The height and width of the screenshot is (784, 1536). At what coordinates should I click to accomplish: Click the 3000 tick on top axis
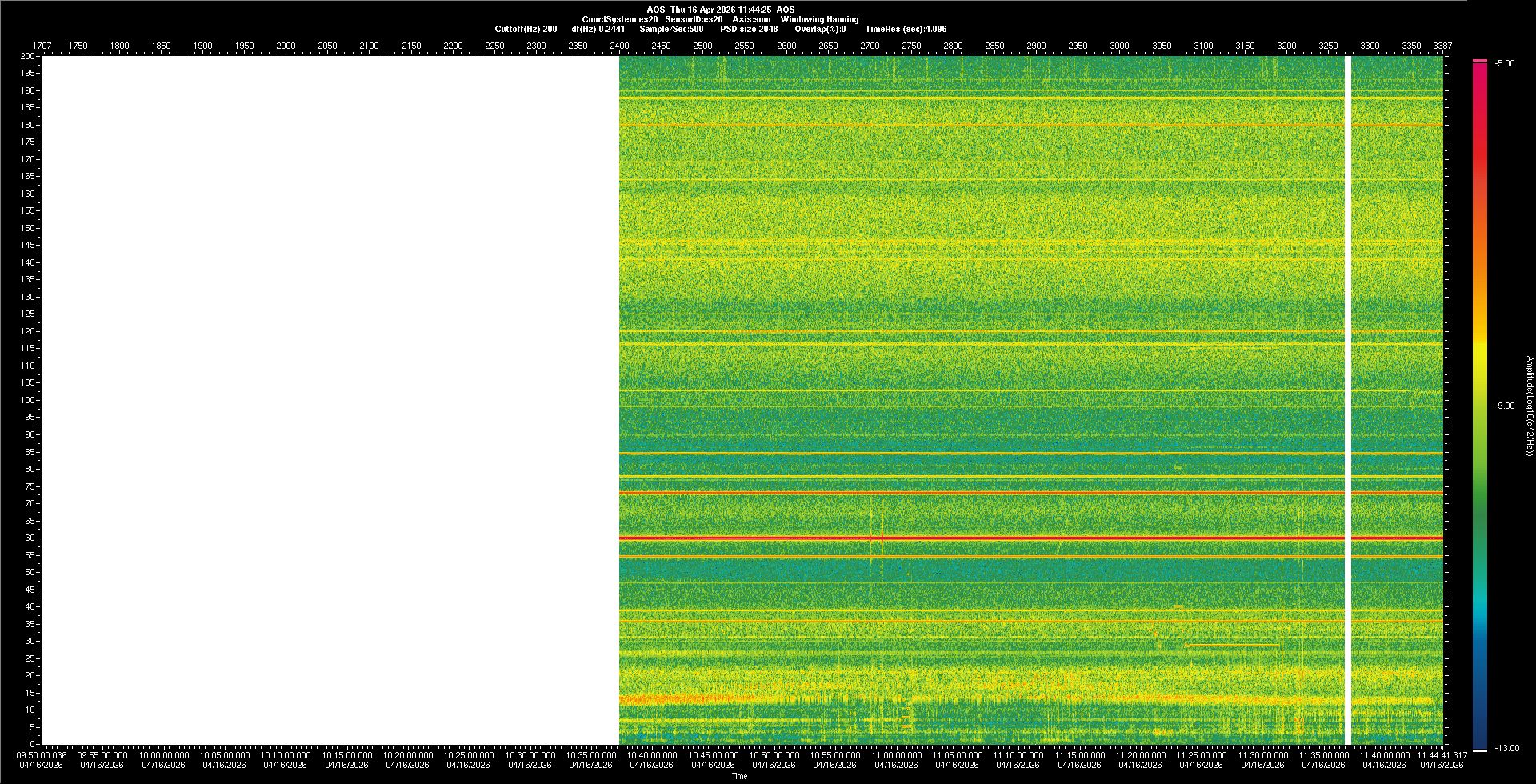[x=1119, y=46]
